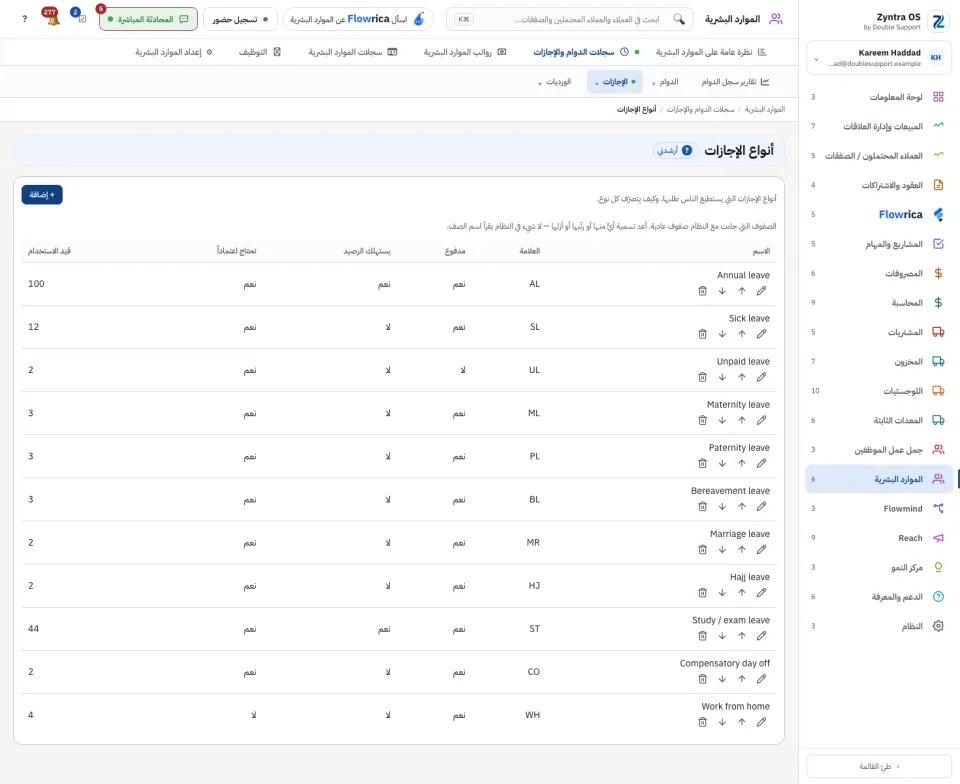Open the notifications bell icon
Screen dimensions: 960x784
(52, 18)
